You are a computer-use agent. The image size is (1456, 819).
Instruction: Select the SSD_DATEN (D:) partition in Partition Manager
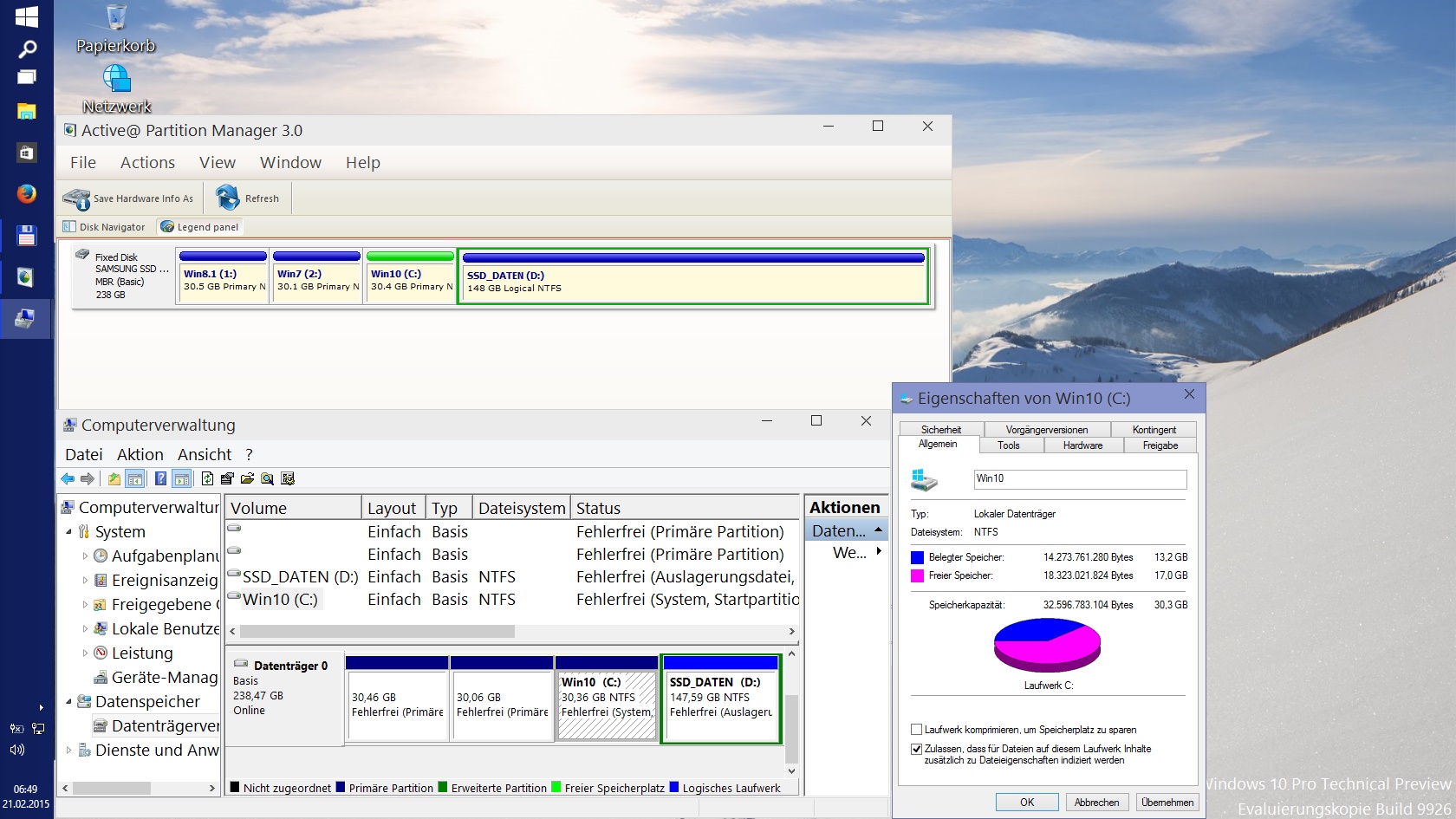pyautogui.click(x=693, y=276)
